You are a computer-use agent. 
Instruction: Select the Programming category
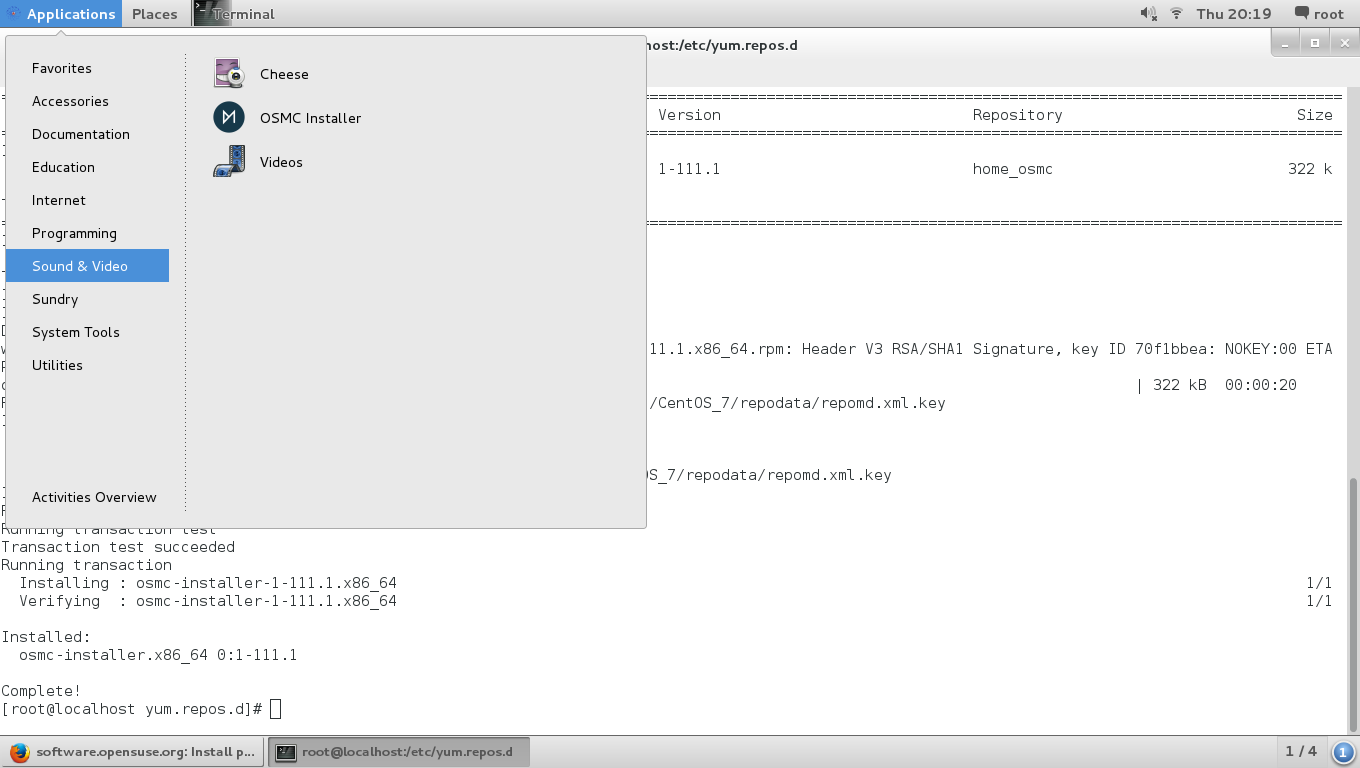[x=87, y=233]
